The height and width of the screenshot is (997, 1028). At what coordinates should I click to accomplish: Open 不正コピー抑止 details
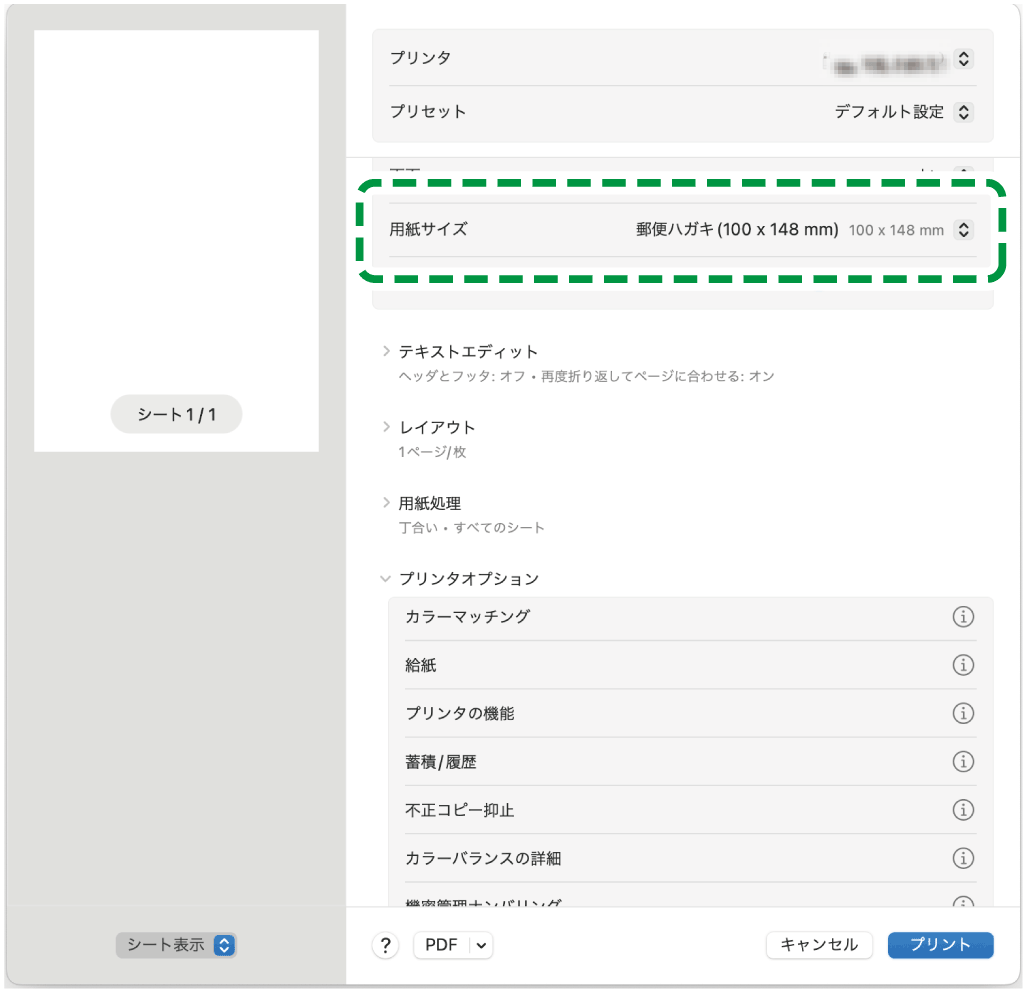pos(963,810)
